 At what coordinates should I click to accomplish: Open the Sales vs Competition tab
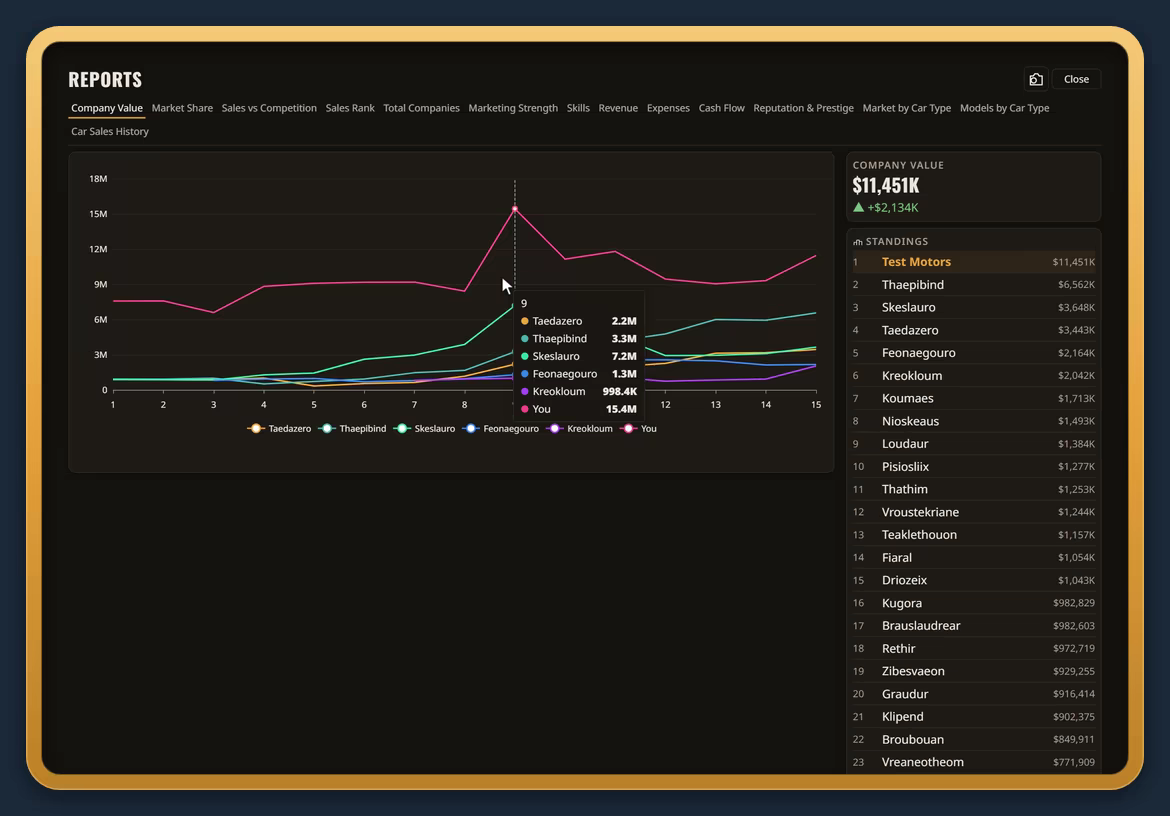point(269,108)
